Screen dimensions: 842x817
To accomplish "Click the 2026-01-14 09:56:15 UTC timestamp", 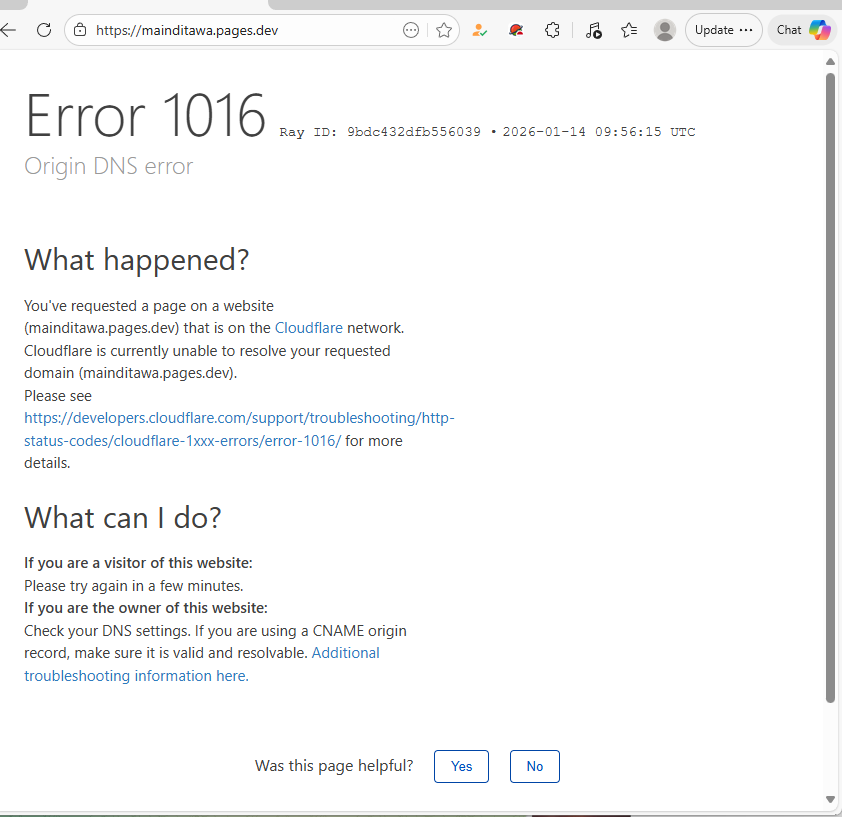I will coord(599,132).
